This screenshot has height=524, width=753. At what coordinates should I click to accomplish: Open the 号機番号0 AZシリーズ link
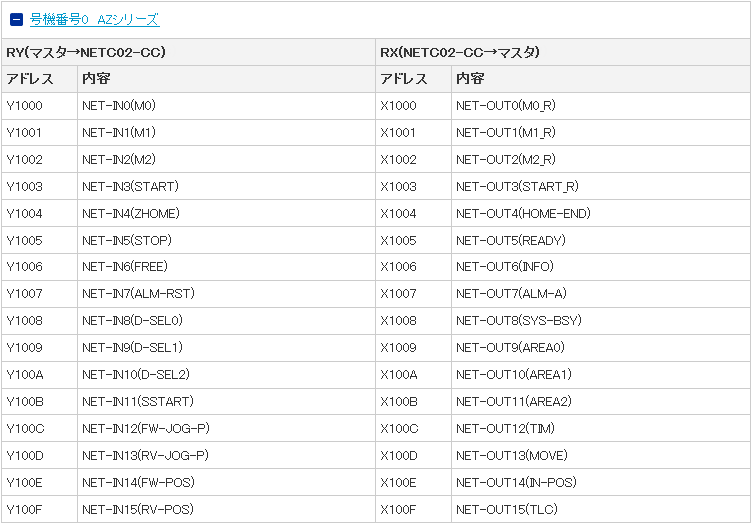tap(94, 20)
